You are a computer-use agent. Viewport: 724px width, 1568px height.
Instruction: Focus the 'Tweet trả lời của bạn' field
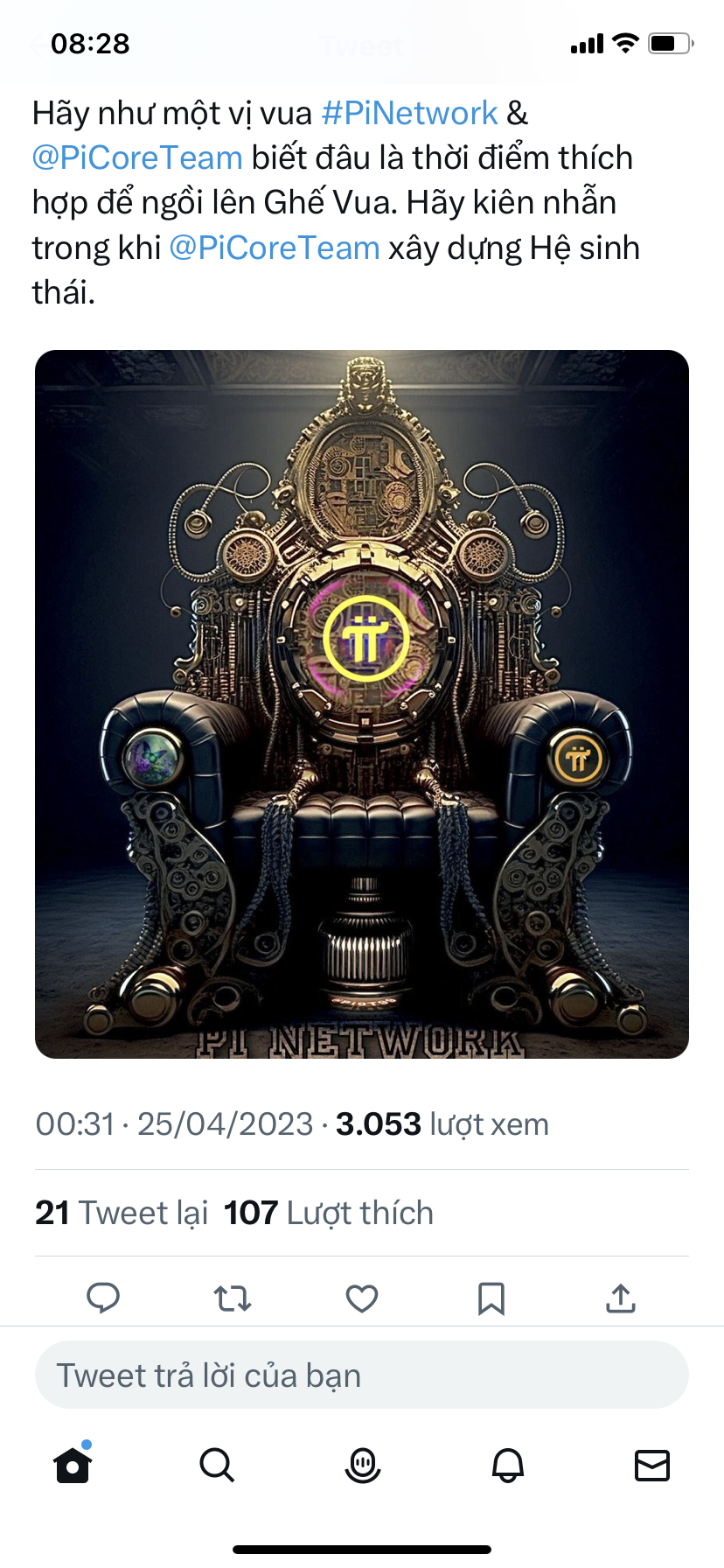click(x=362, y=1375)
